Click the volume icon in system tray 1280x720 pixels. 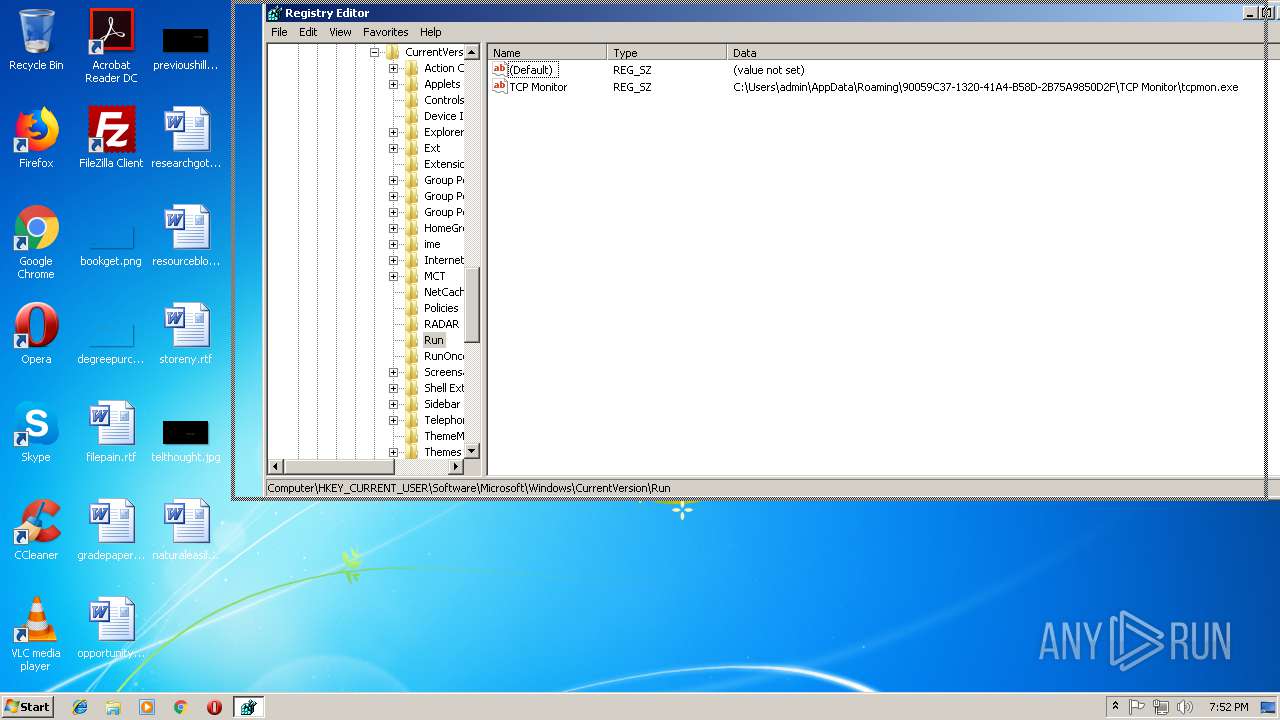pyautogui.click(x=1185, y=707)
